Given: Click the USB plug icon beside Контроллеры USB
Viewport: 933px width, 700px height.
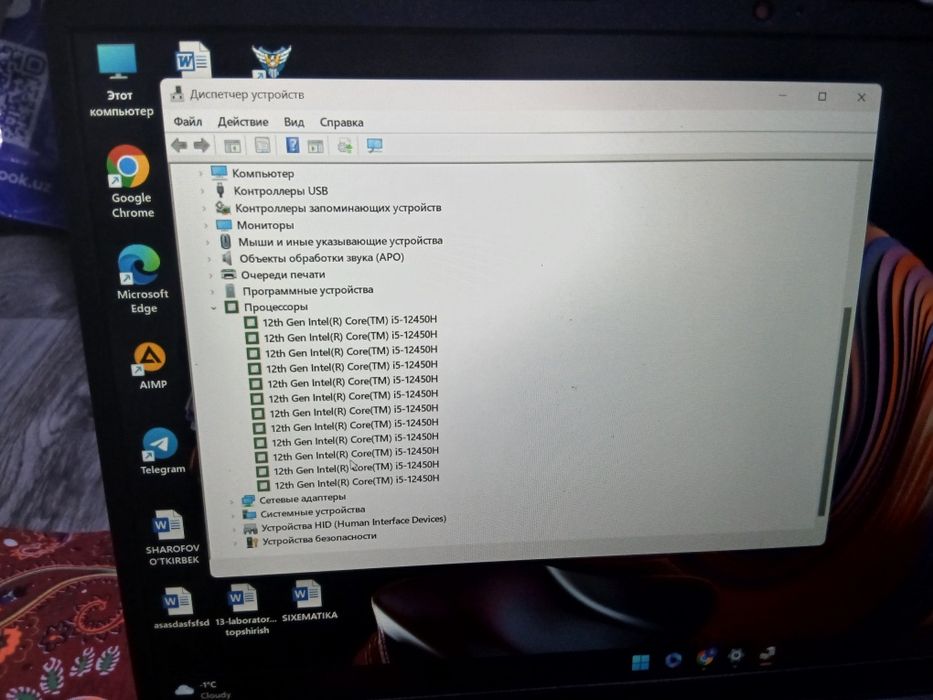Looking at the screenshot, I should click(x=220, y=190).
